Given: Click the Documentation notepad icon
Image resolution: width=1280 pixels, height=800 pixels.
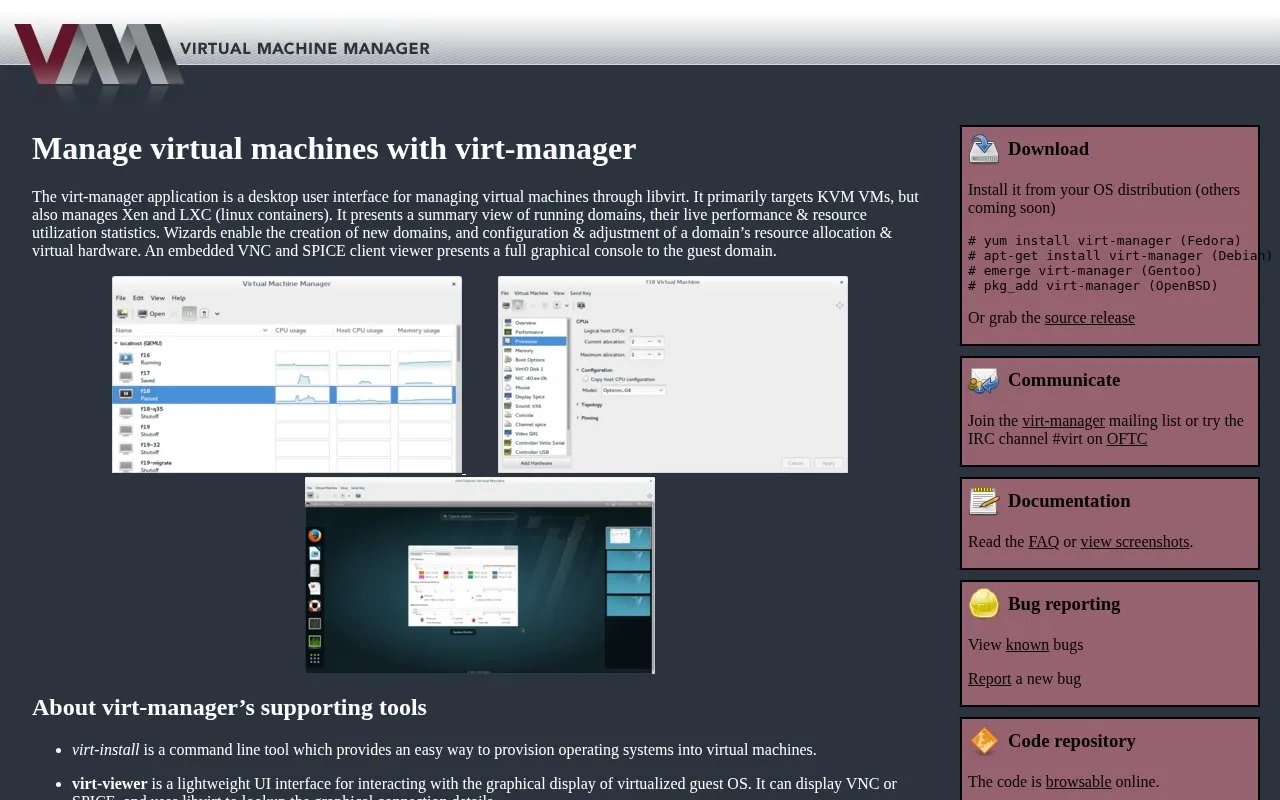Looking at the screenshot, I should [984, 501].
